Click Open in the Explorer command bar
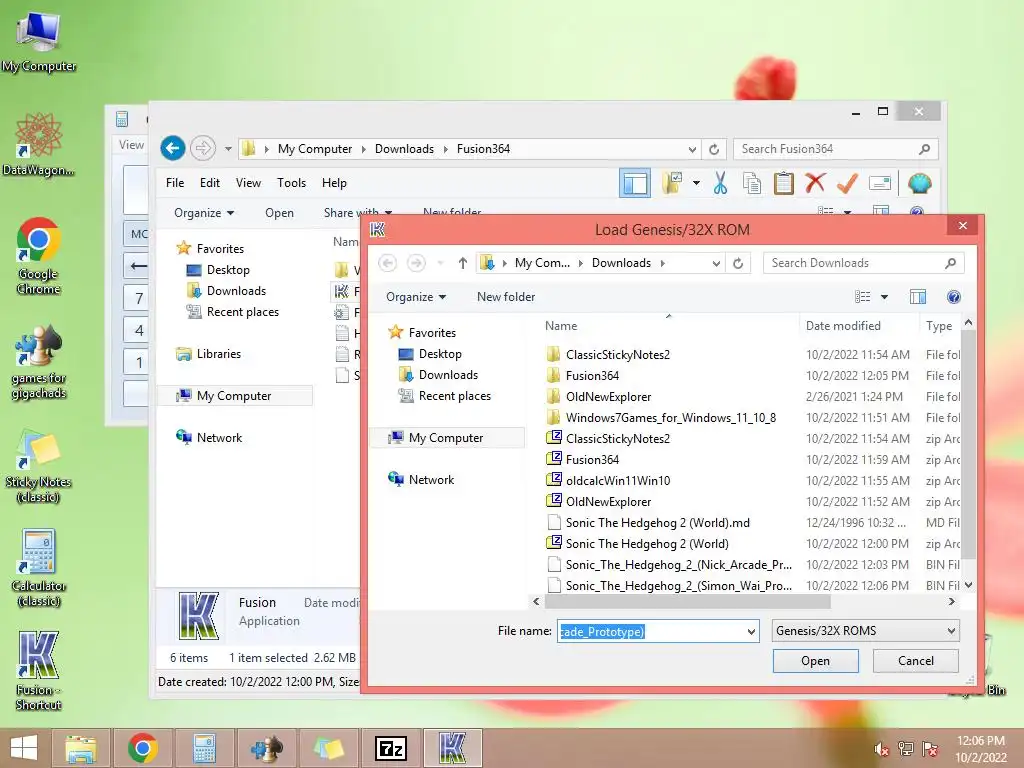Image resolution: width=1024 pixels, height=768 pixels. [280, 213]
